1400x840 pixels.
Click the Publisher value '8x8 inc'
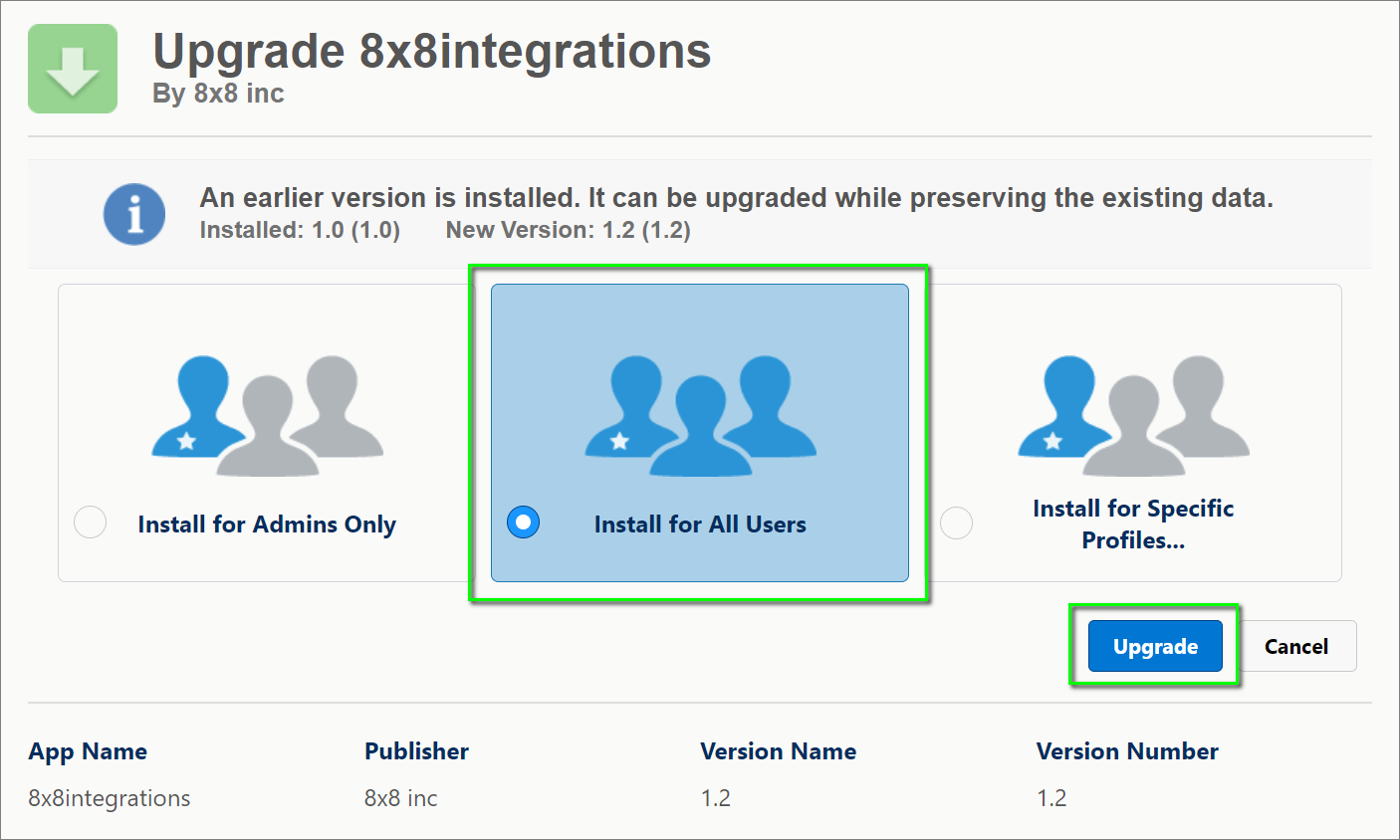(x=400, y=798)
